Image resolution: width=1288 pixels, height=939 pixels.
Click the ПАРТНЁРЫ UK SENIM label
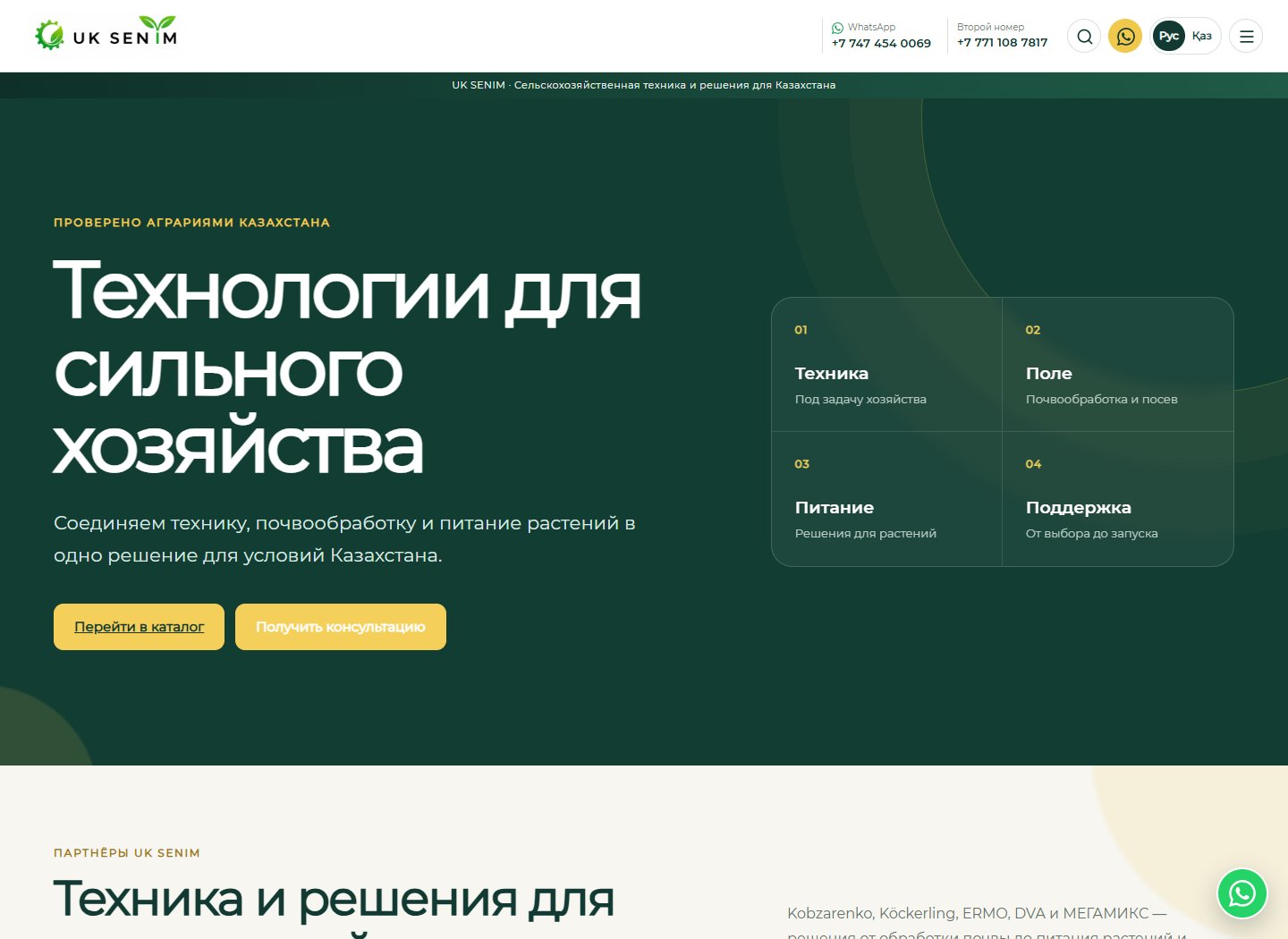pyautogui.click(x=127, y=853)
